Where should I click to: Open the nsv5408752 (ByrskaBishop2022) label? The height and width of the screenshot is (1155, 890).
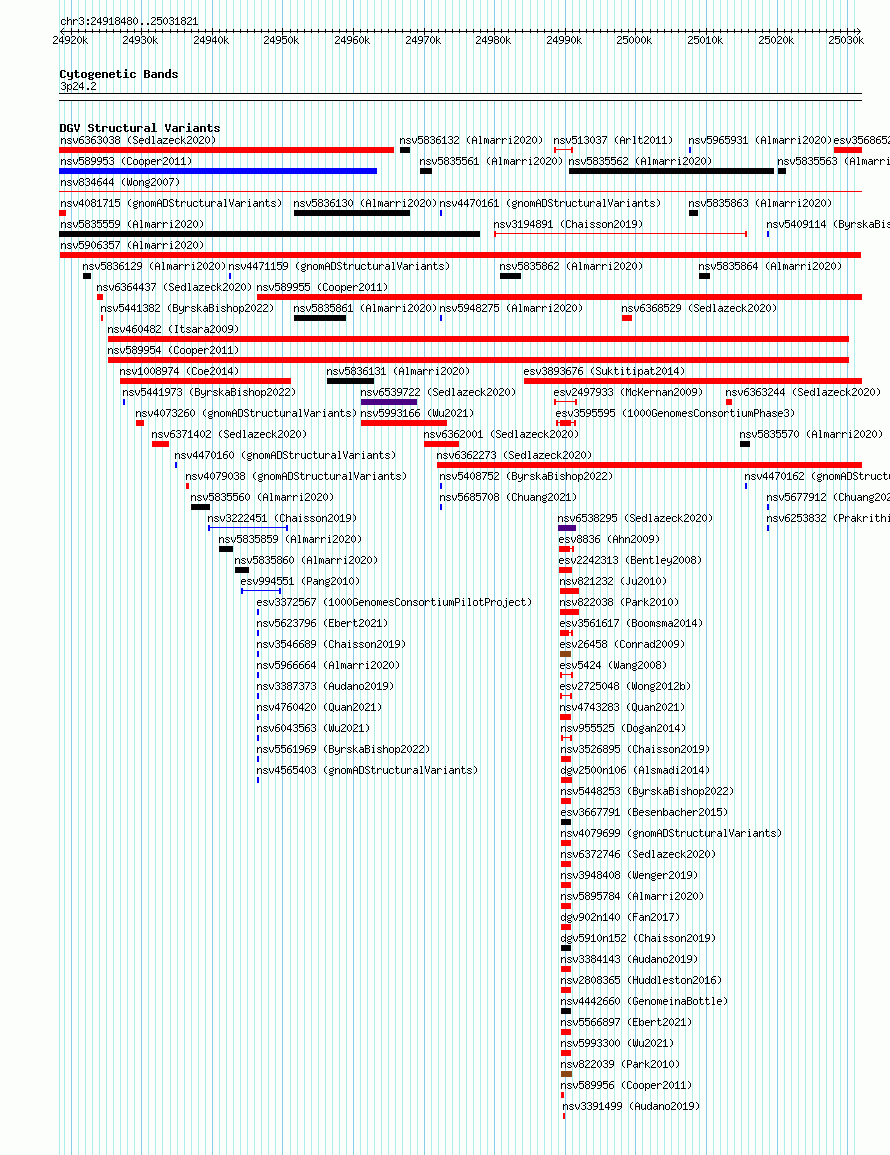coord(526,476)
